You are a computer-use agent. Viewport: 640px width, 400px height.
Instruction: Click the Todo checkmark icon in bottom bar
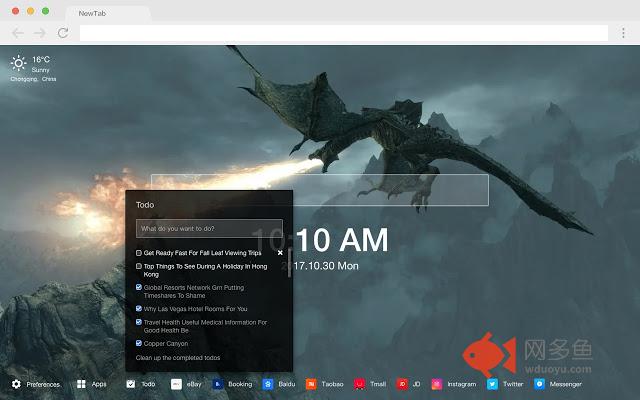(131, 384)
